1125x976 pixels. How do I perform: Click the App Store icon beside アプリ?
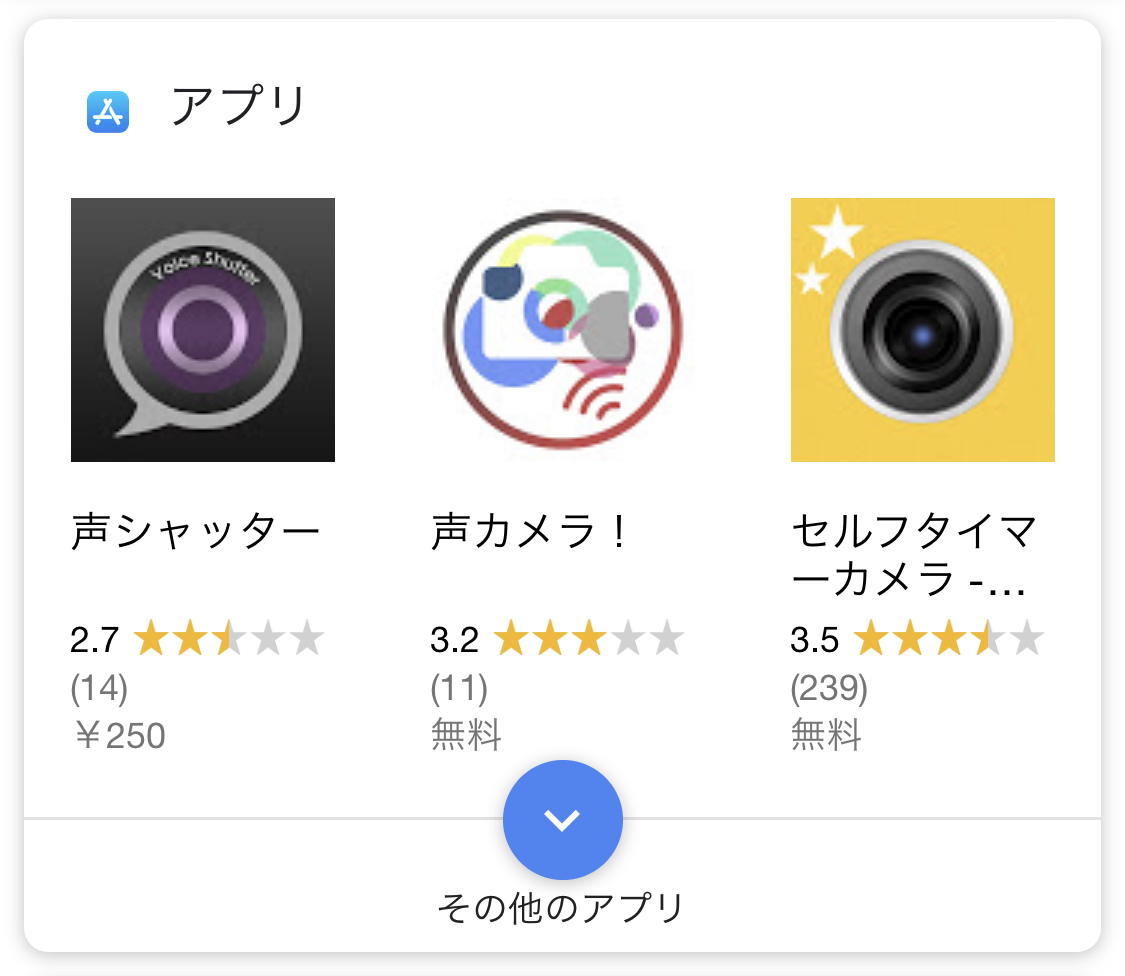pyautogui.click(x=108, y=111)
